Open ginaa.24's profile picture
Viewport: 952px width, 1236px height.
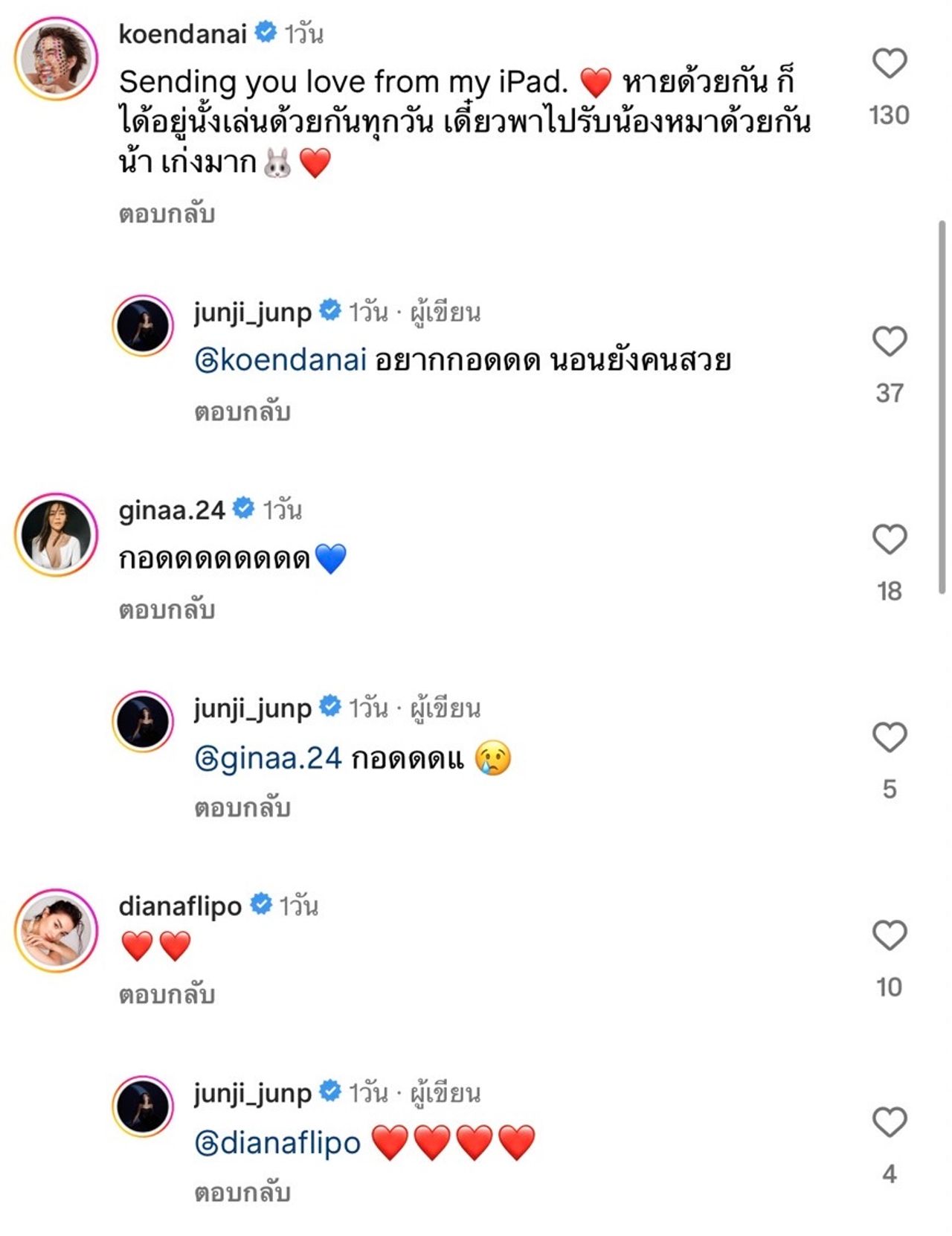[x=57, y=534]
